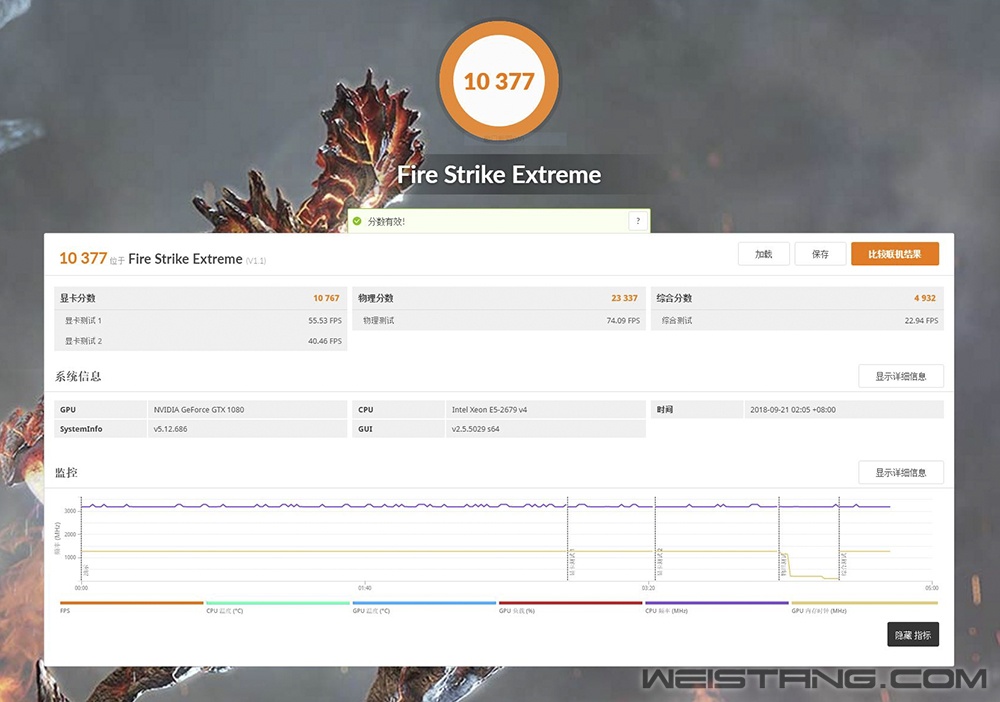Click the 保存 button
The width and height of the screenshot is (1000, 702).
click(x=820, y=254)
